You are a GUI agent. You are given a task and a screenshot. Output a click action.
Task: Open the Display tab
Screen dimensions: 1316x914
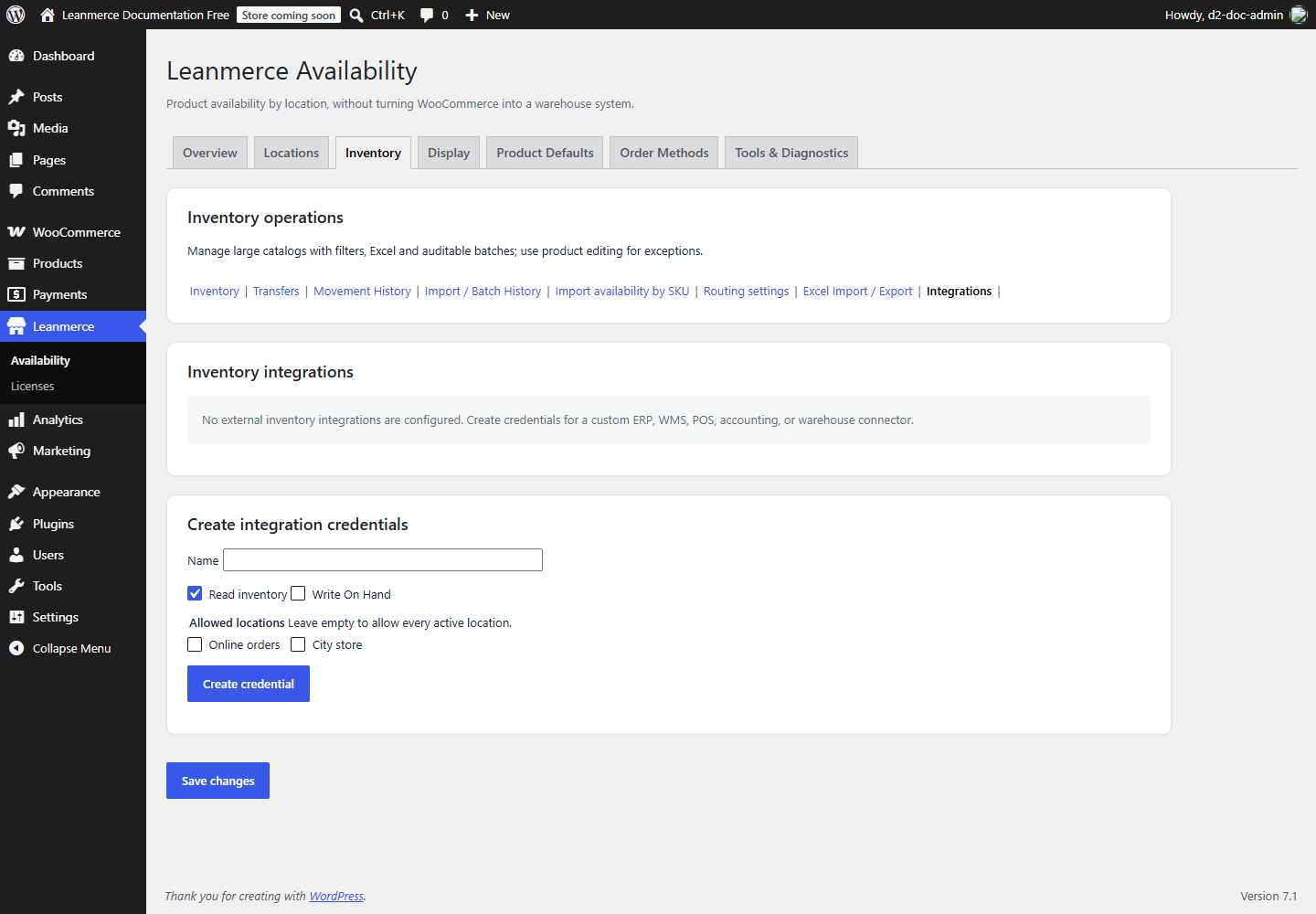coord(449,153)
